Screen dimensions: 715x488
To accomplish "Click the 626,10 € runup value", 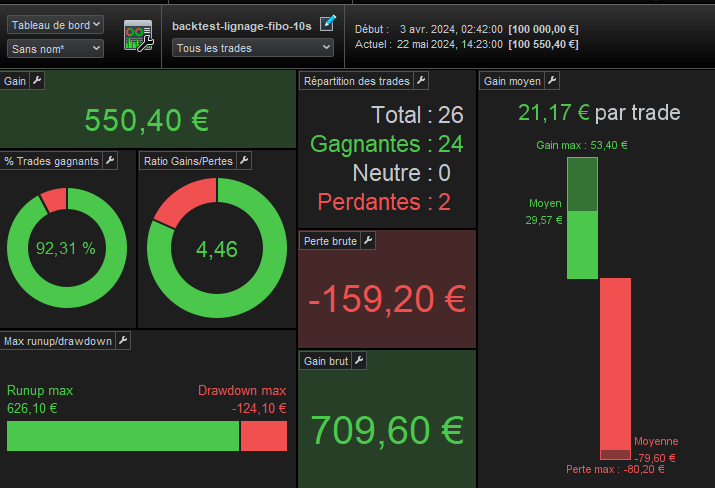I will click(32, 408).
